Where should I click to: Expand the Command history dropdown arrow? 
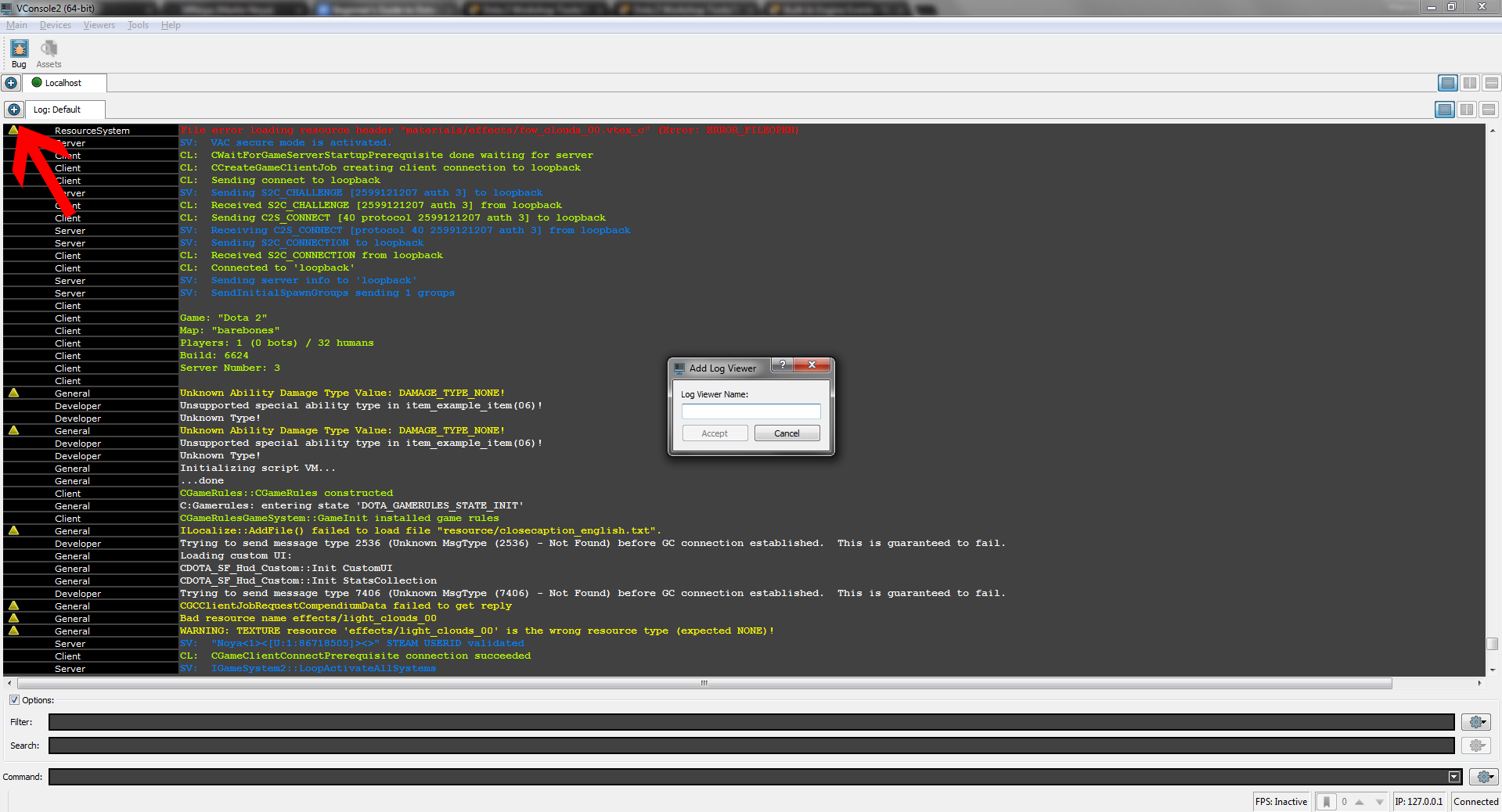pyautogui.click(x=1454, y=777)
